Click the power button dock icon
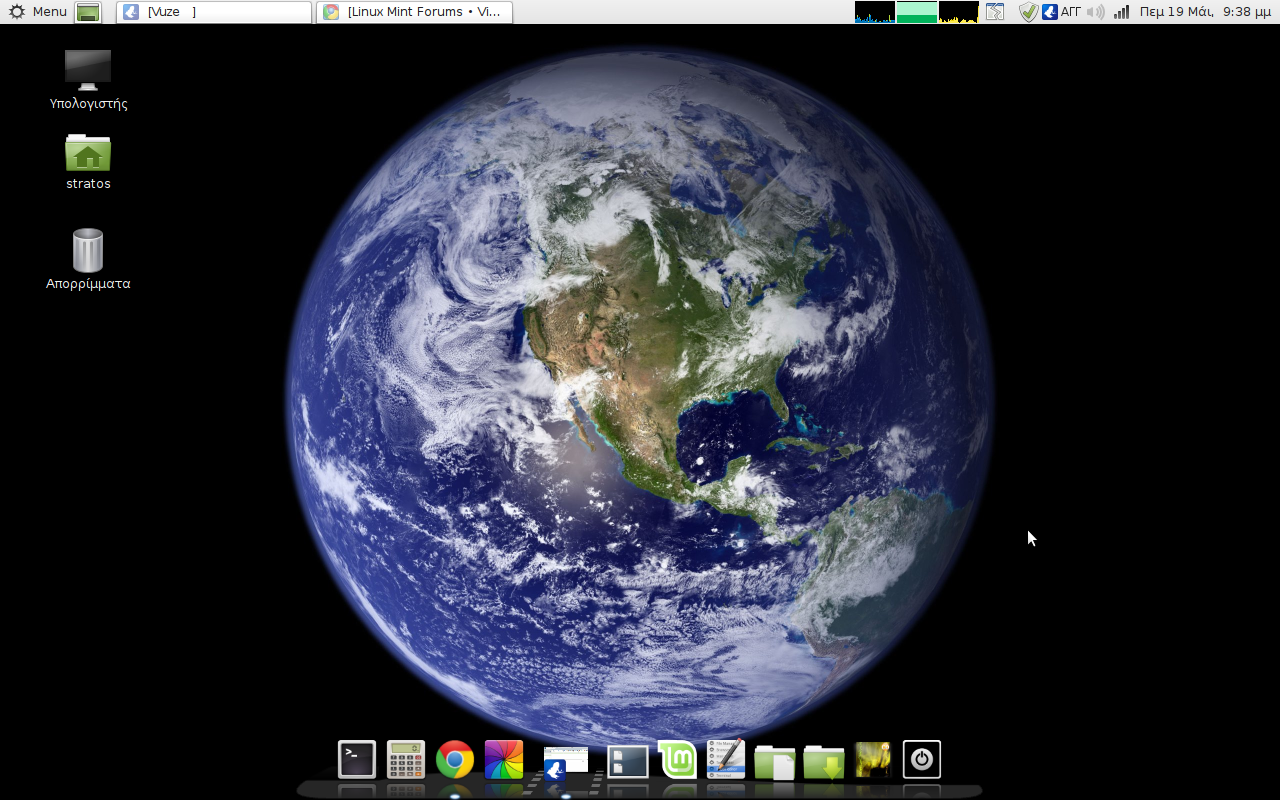Image resolution: width=1280 pixels, height=800 pixels. [x=922, y=760]
